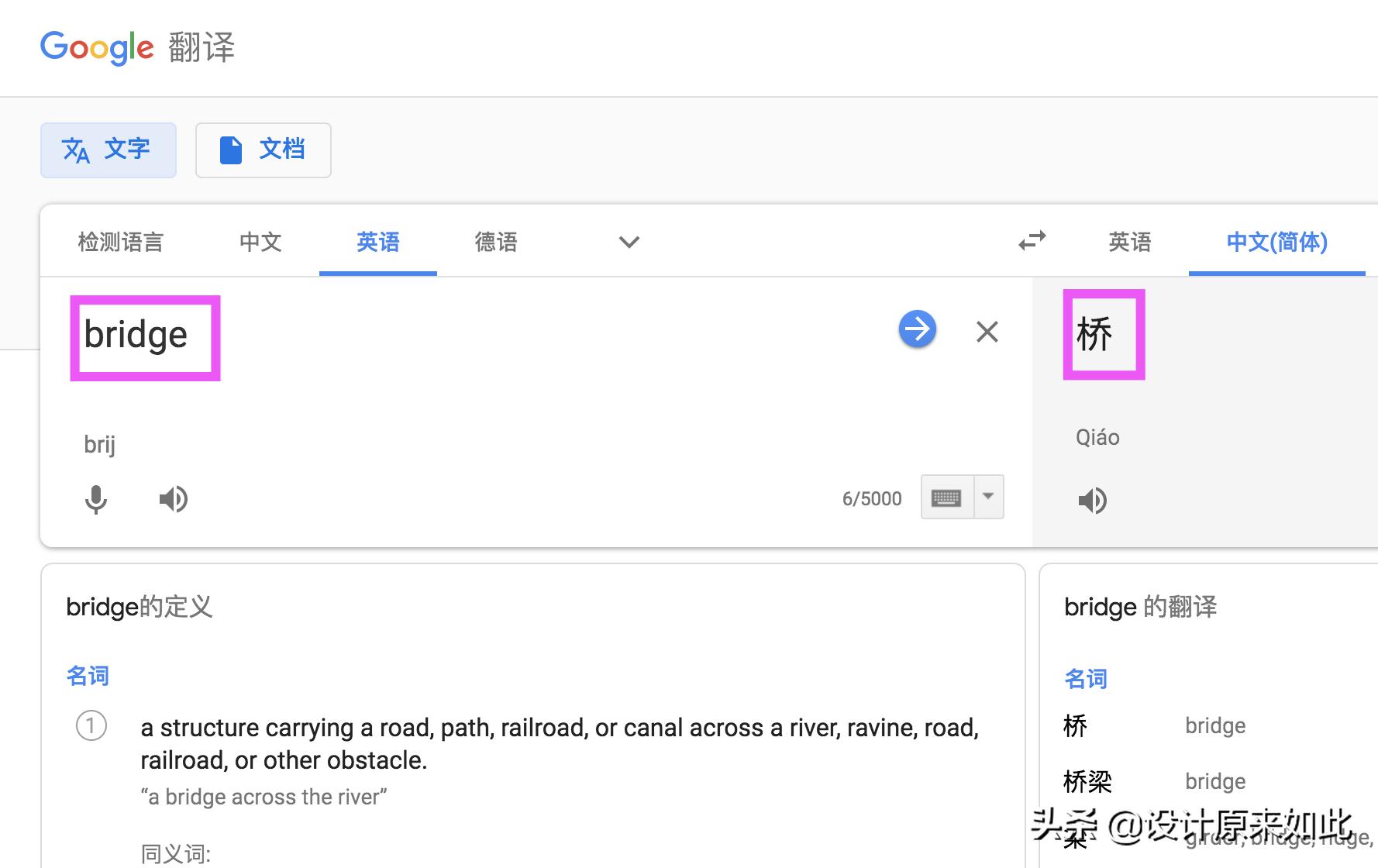Clear the input text with the X icon

[987, 332]
